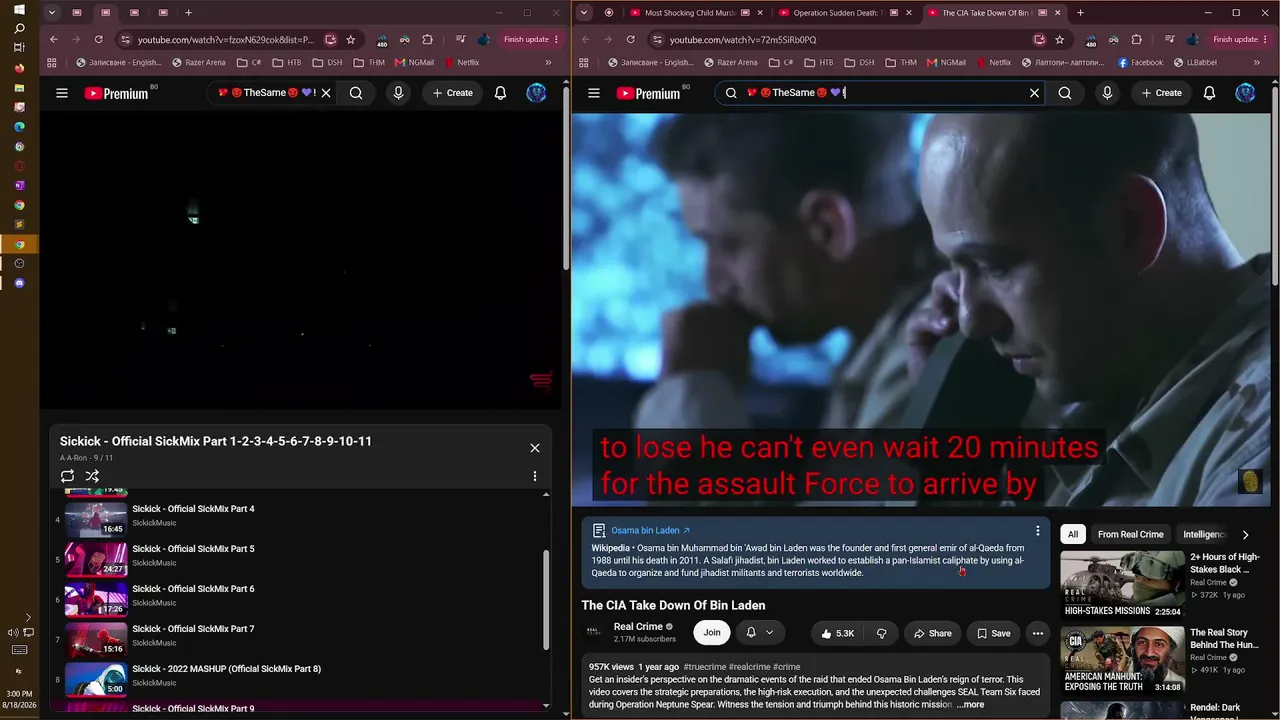The image size is (1280, 720).
Task: Start voice search in left YouTube window
Action: (398, 93)
